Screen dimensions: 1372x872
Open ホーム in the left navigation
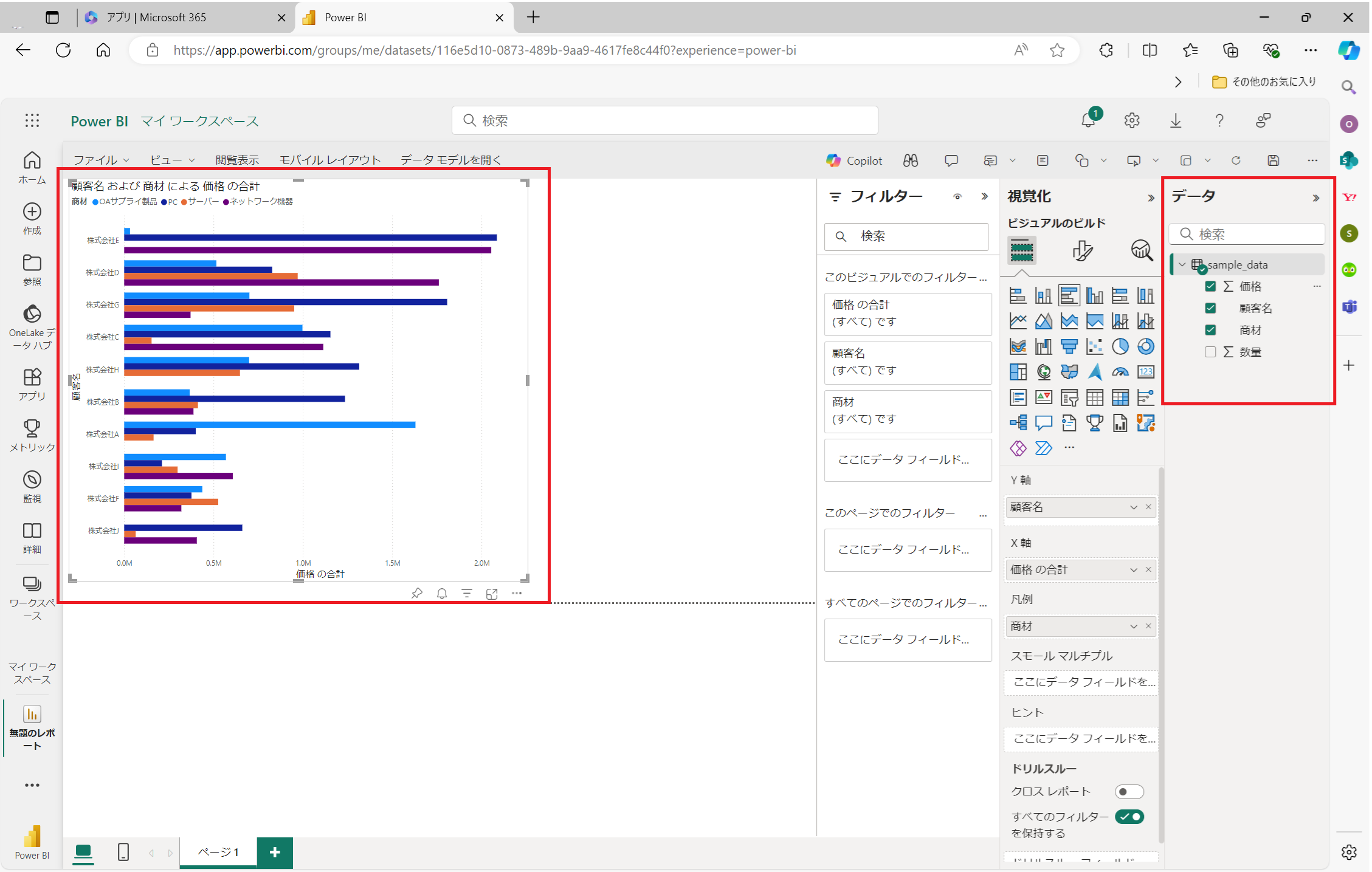(32, 167)
